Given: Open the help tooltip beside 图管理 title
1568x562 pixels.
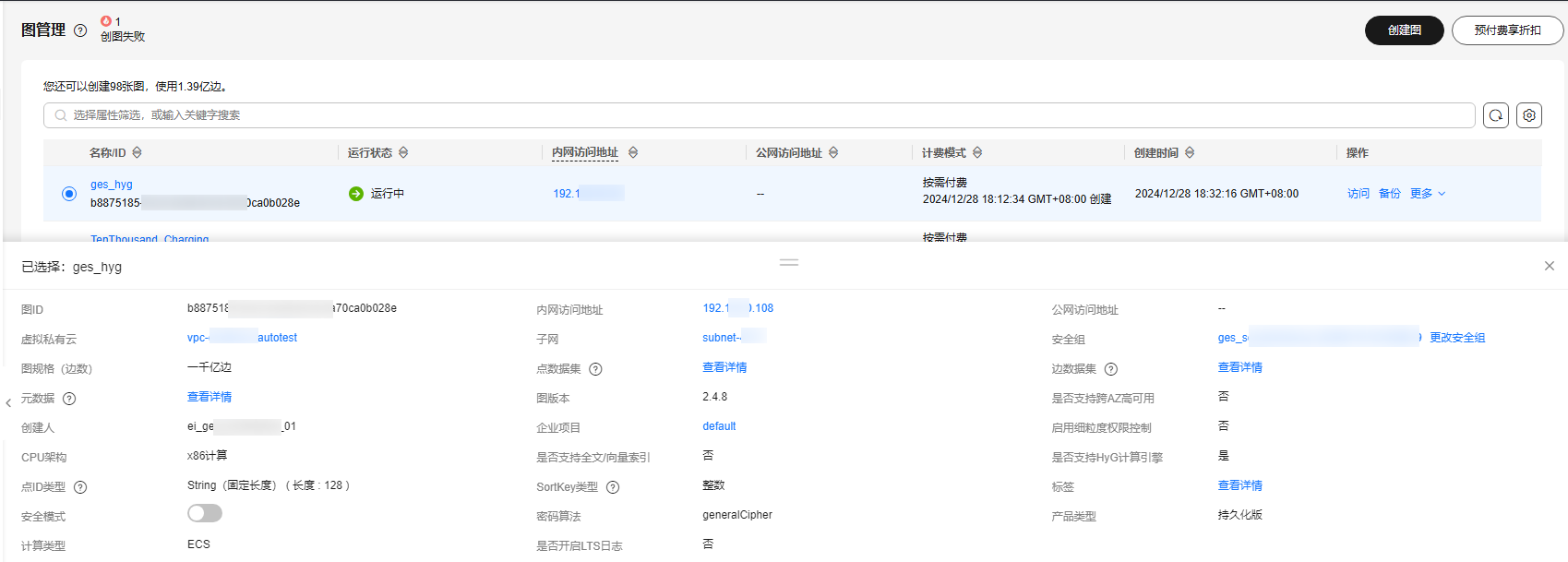Looking at the screenshot, I should point(80,30).
